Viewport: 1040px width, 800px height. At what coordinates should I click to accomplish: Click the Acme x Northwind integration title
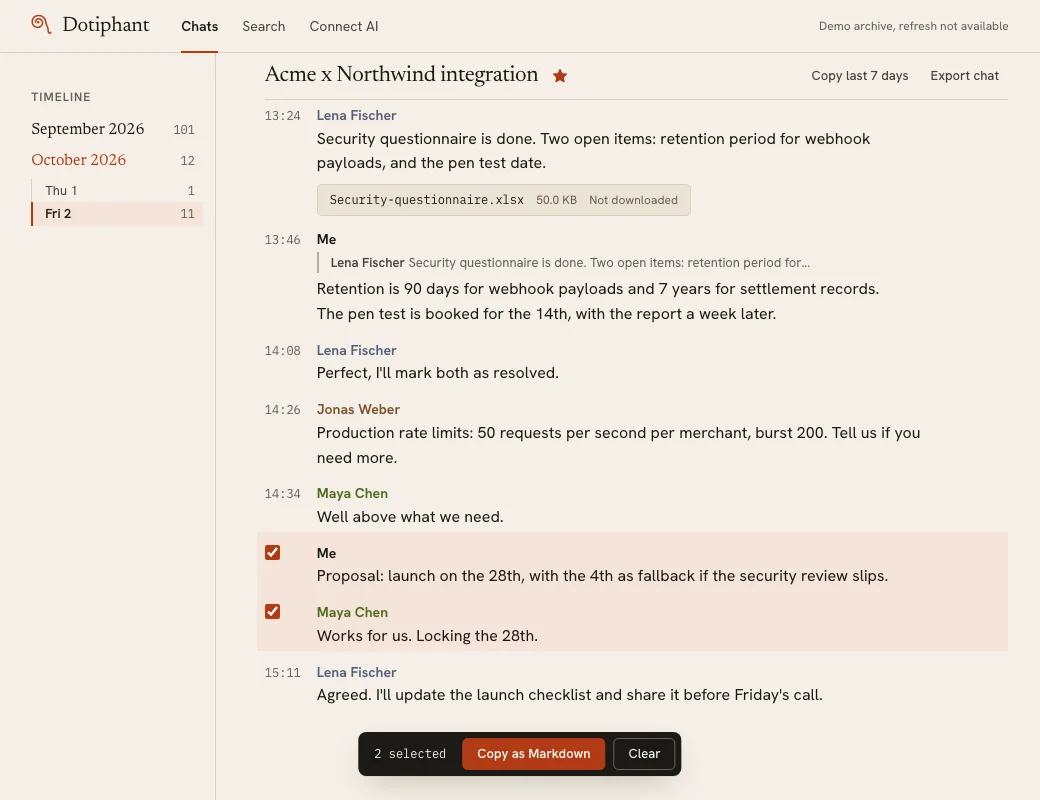coord(401,74)
